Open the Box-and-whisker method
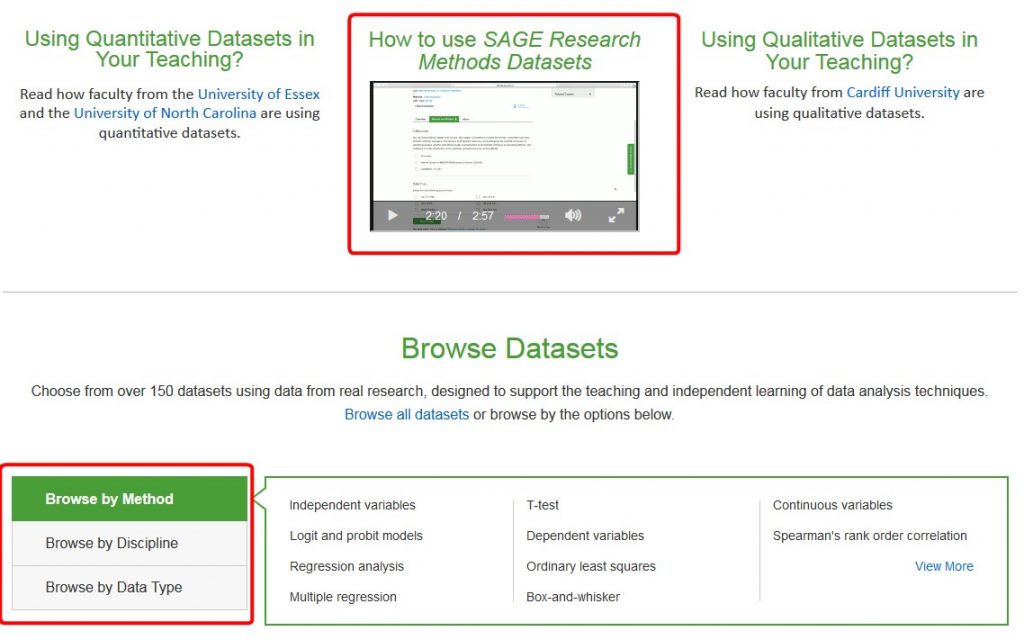Screen dimensions: 1024x640 point(573,597)
